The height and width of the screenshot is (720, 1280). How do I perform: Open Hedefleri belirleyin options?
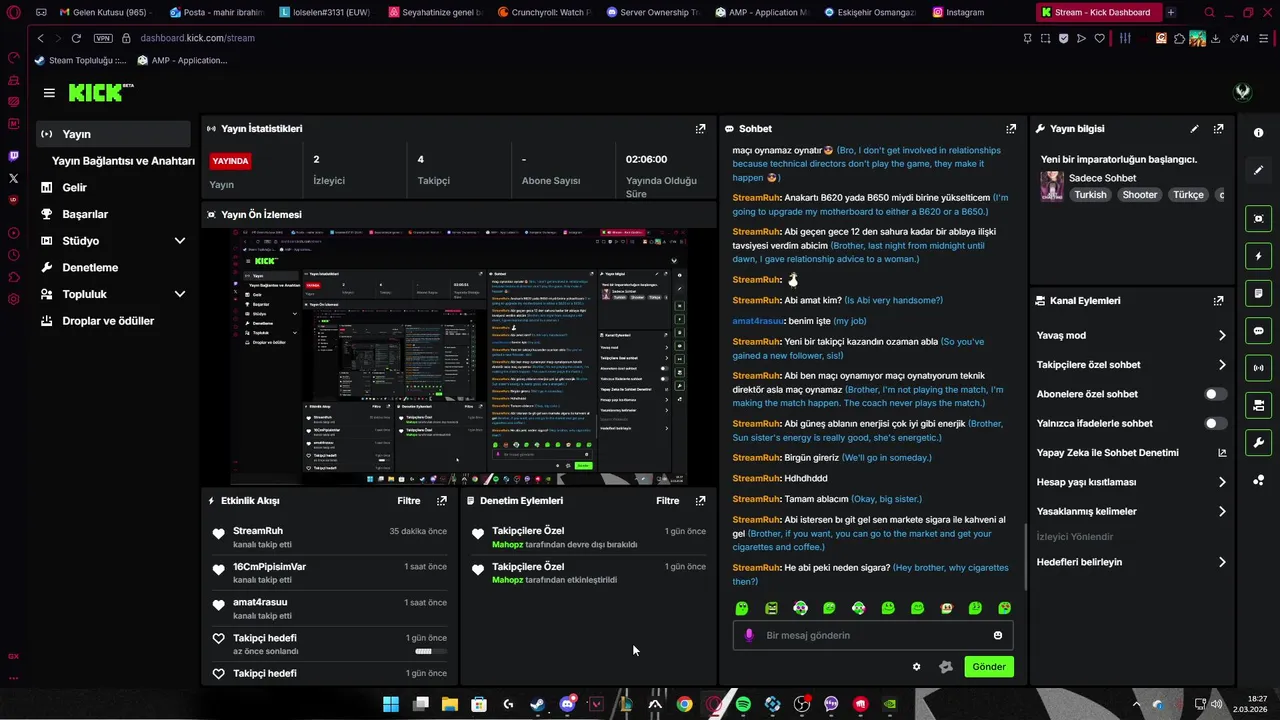coord(1131,562)
